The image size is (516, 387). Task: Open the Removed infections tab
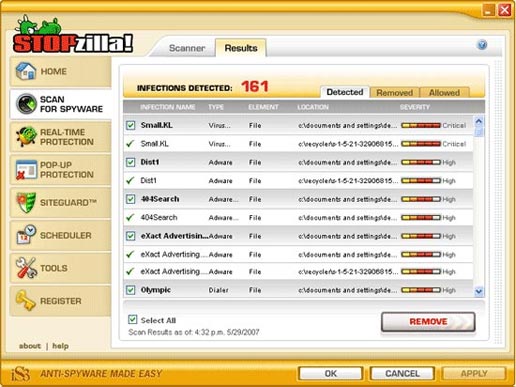[395, 93]
